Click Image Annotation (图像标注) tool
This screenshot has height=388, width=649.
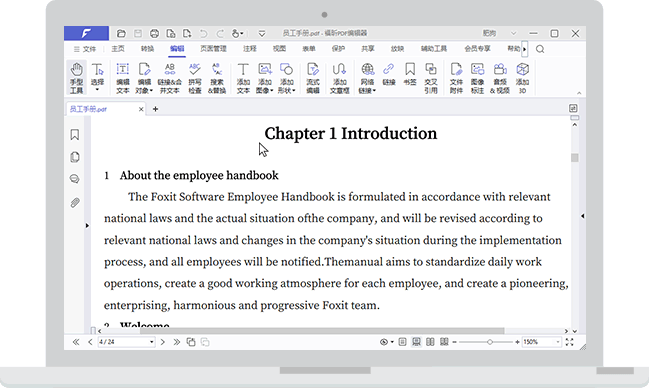[477, 78]
